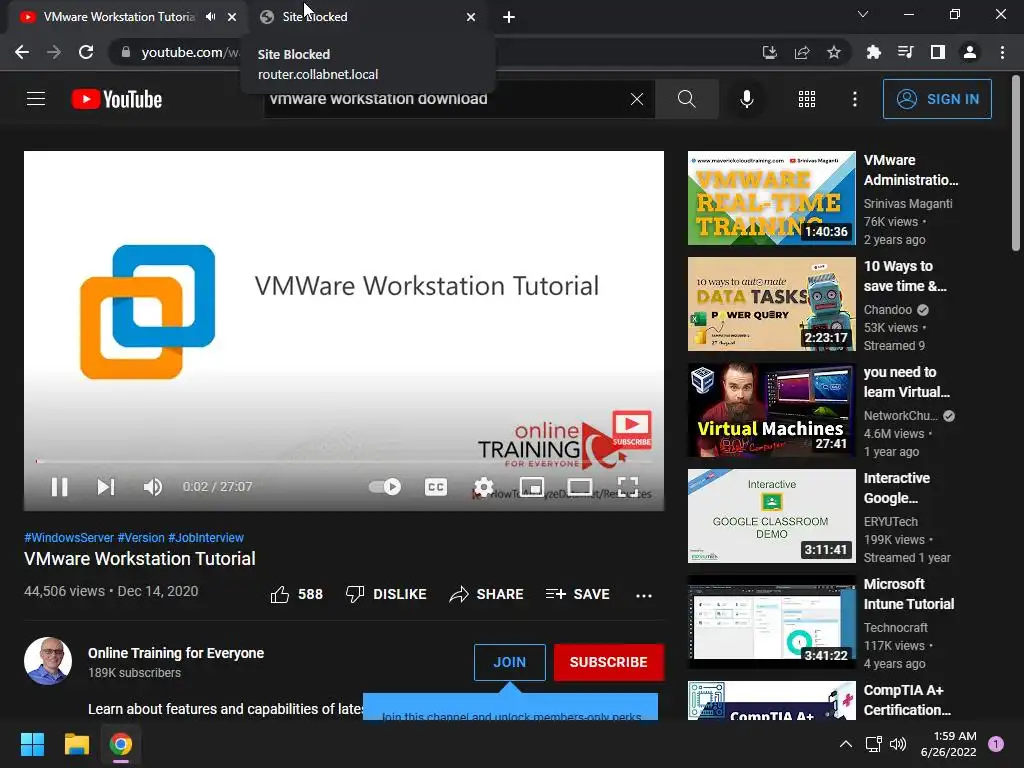Switch to theater mode
This screenshot has width=1024, height=768.
580,487
